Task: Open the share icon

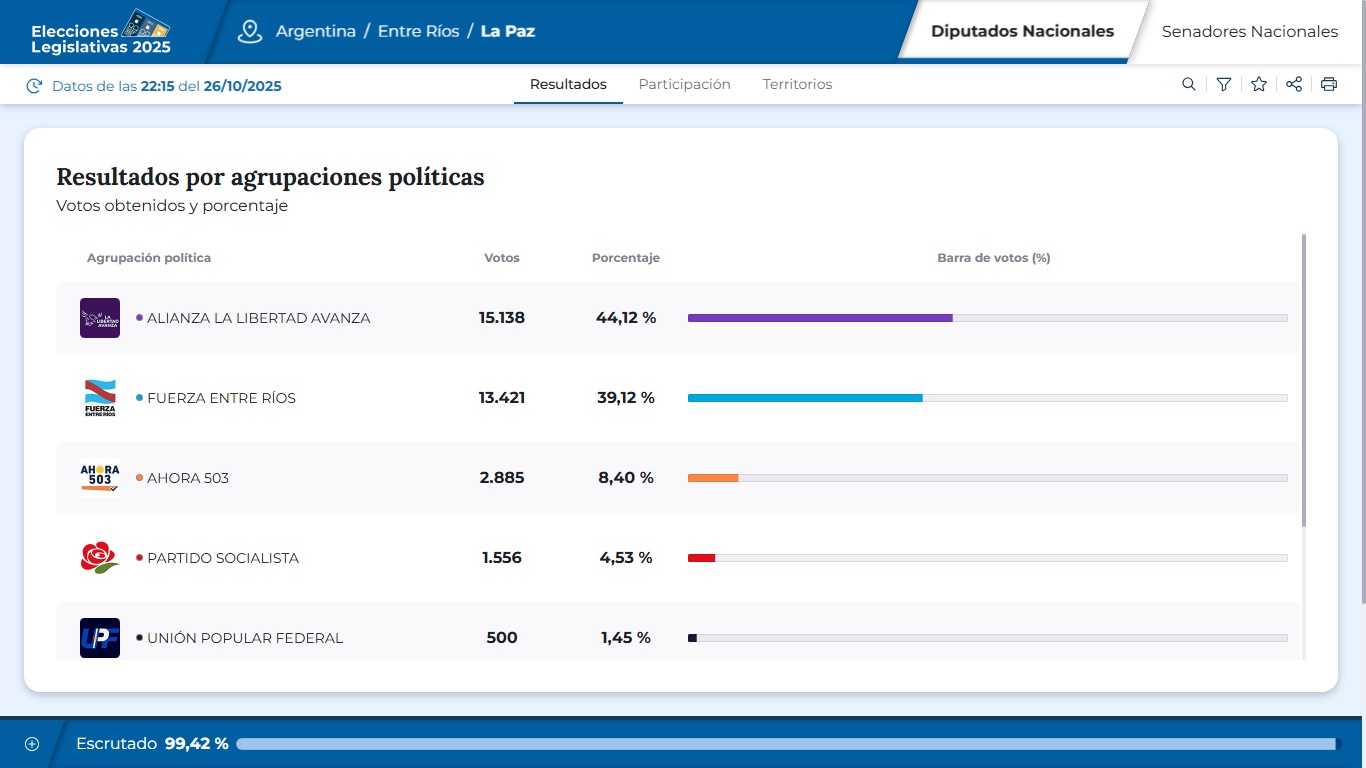Action: [x=1293, y=84]
